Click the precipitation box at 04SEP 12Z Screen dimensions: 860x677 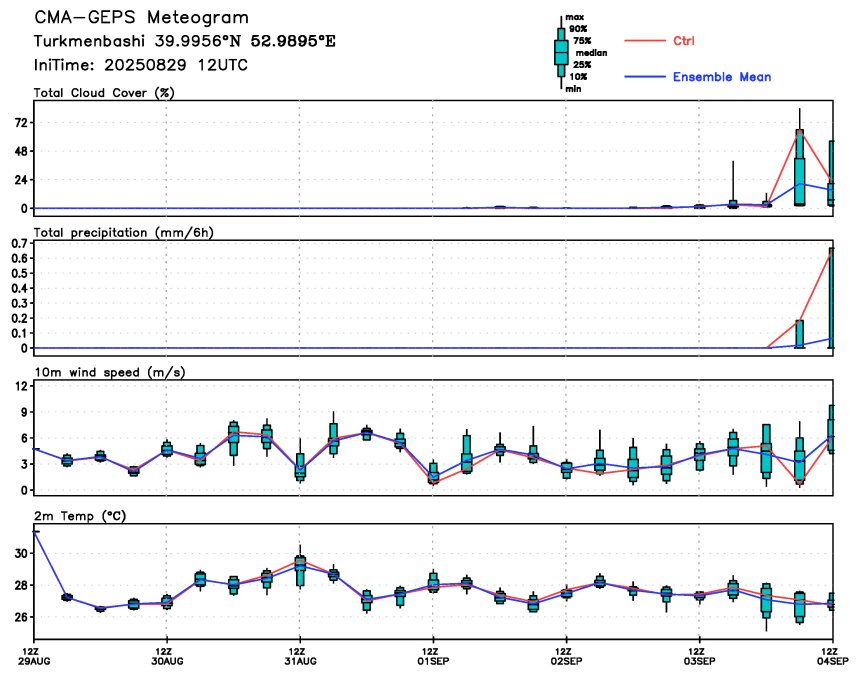point(831,298)
